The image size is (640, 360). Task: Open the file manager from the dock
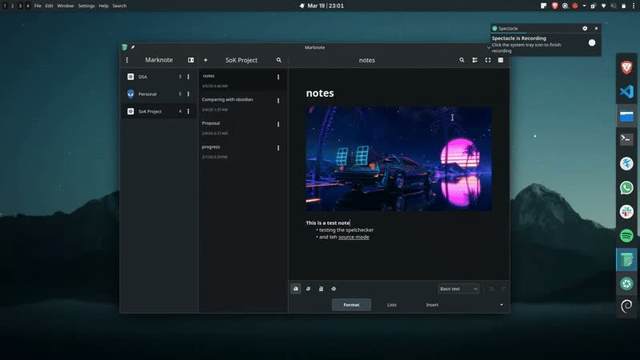[x=627, y=116]
